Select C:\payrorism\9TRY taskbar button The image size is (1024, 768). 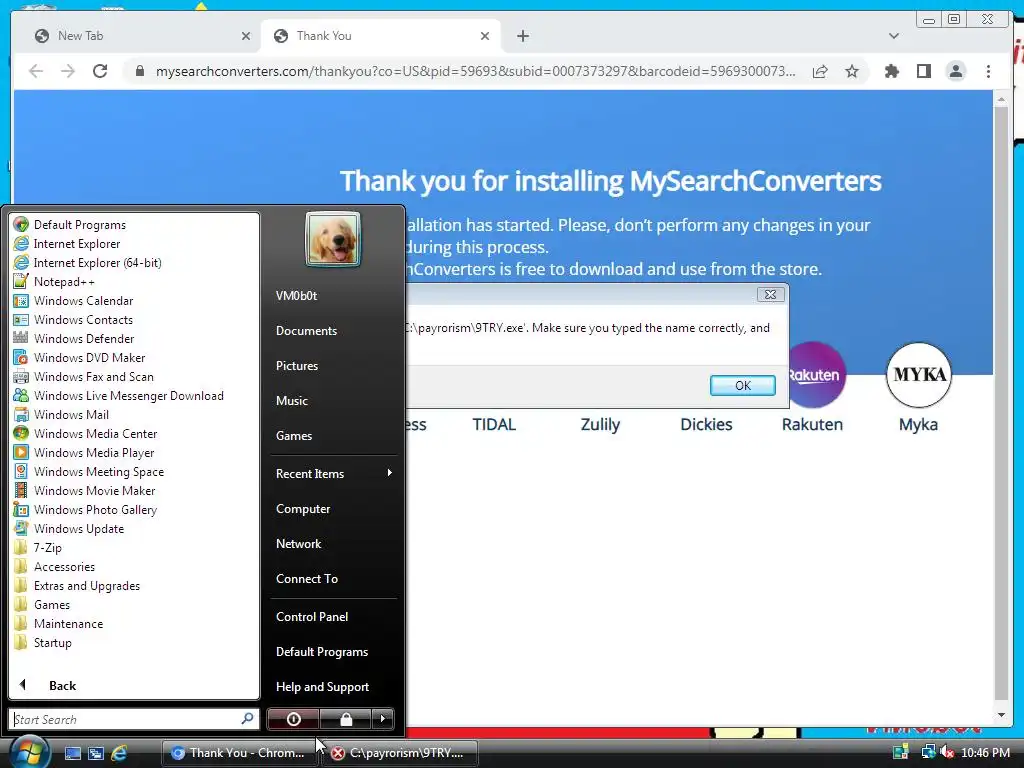coord(400,753)
